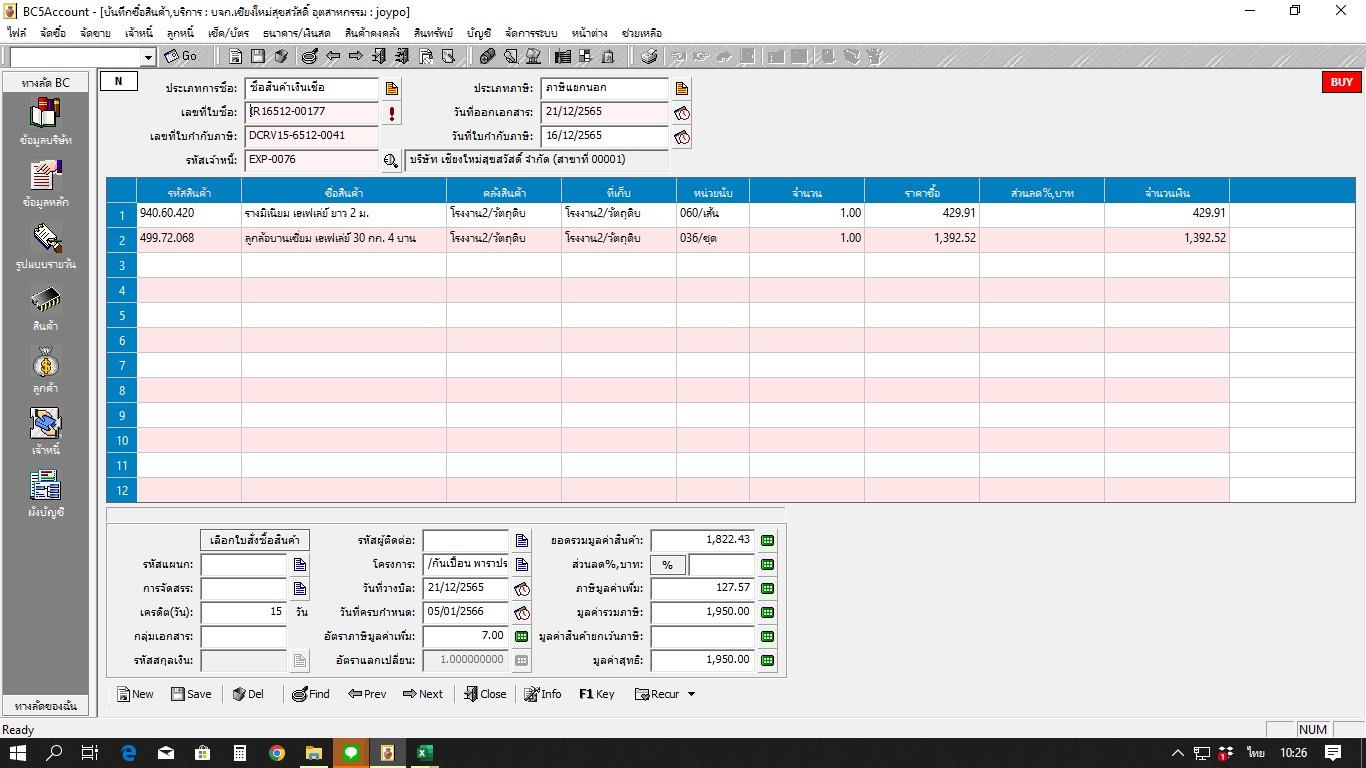Open the บัญชี menu
This screenshot has height=768, width=1366.
(479, 33)
